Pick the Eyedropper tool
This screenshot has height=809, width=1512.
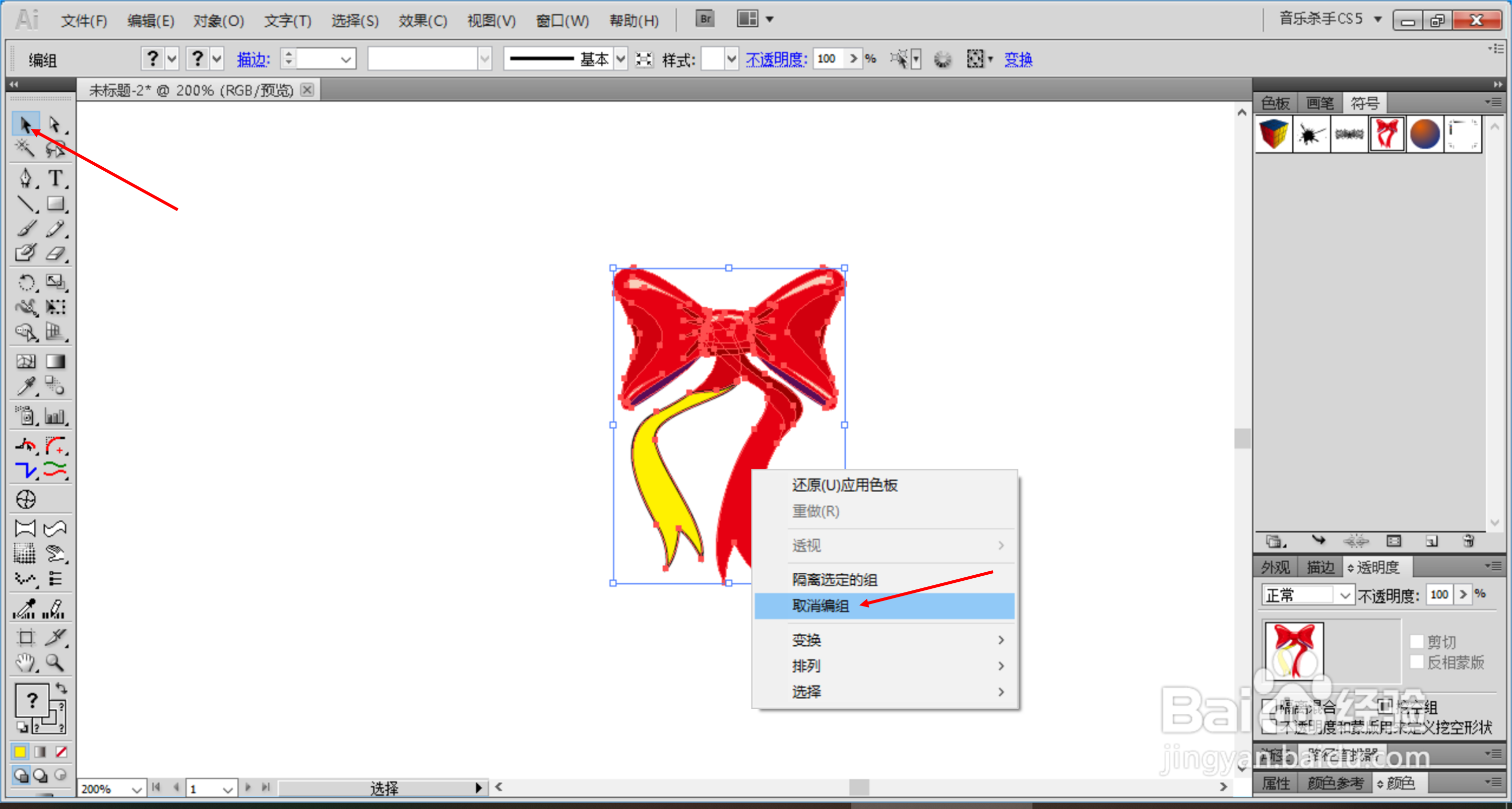pyautogui.click(x=25, y=386)
